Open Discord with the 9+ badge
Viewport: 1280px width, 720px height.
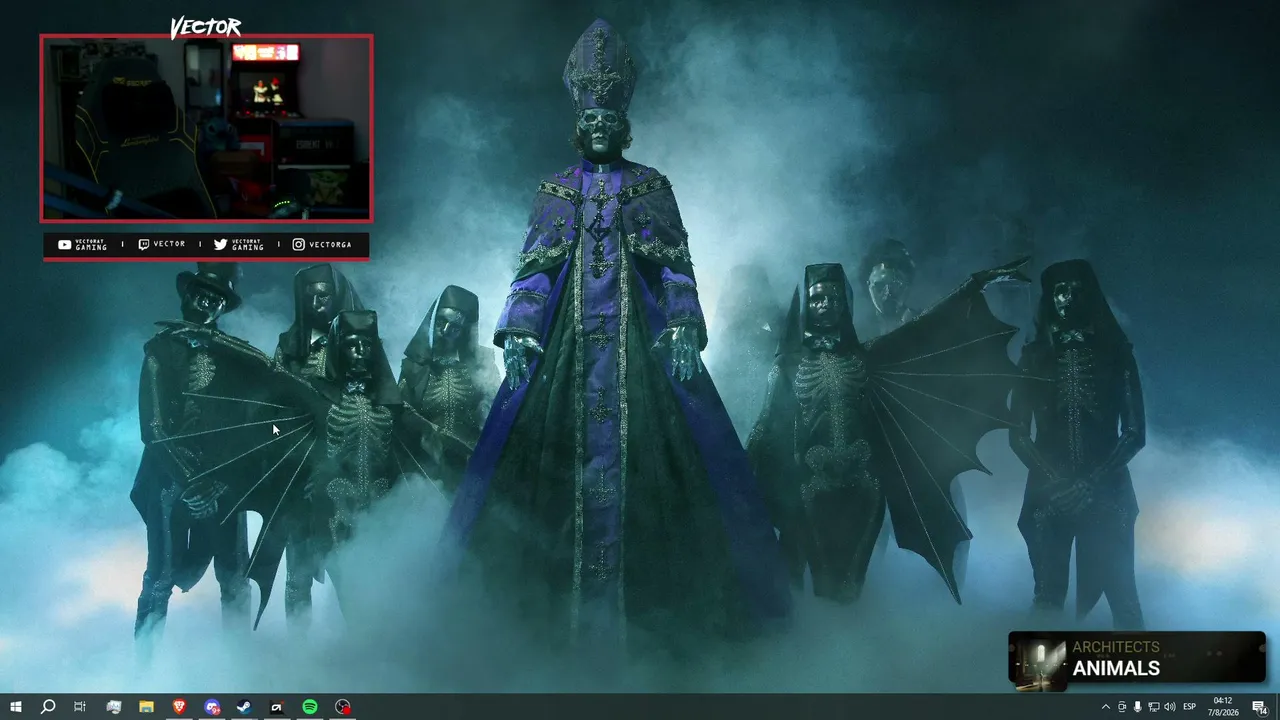click(x=212, y=707)
